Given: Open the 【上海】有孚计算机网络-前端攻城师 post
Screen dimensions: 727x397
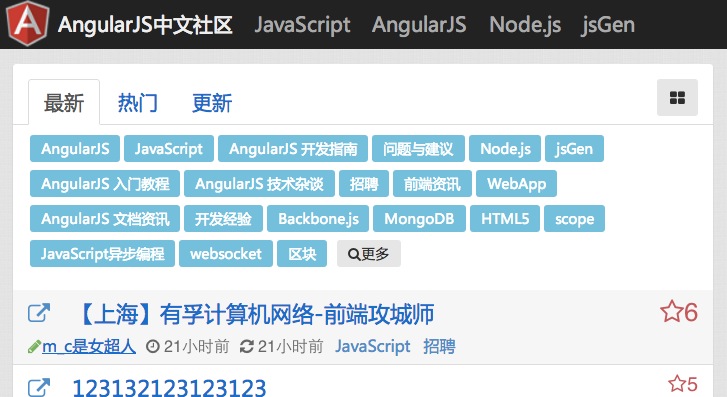Looking at the screenshot, I should [x=254, y=314].
